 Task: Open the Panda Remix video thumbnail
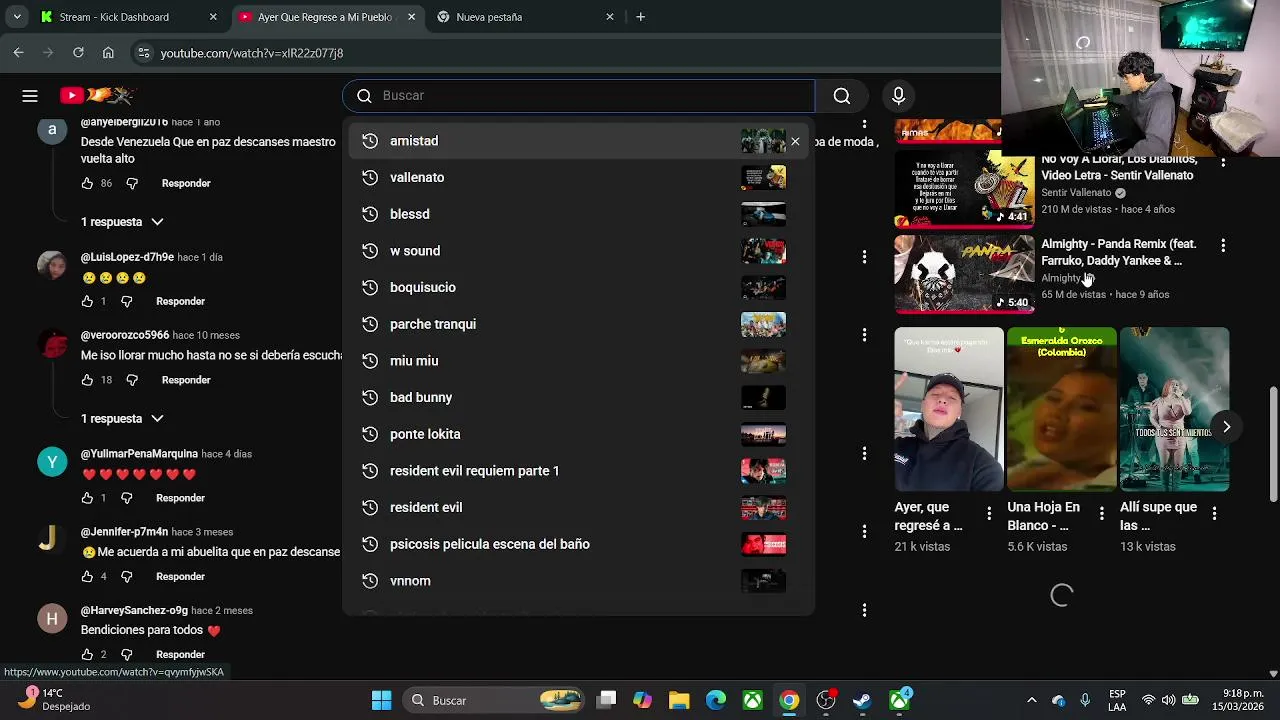pos(964,274)
